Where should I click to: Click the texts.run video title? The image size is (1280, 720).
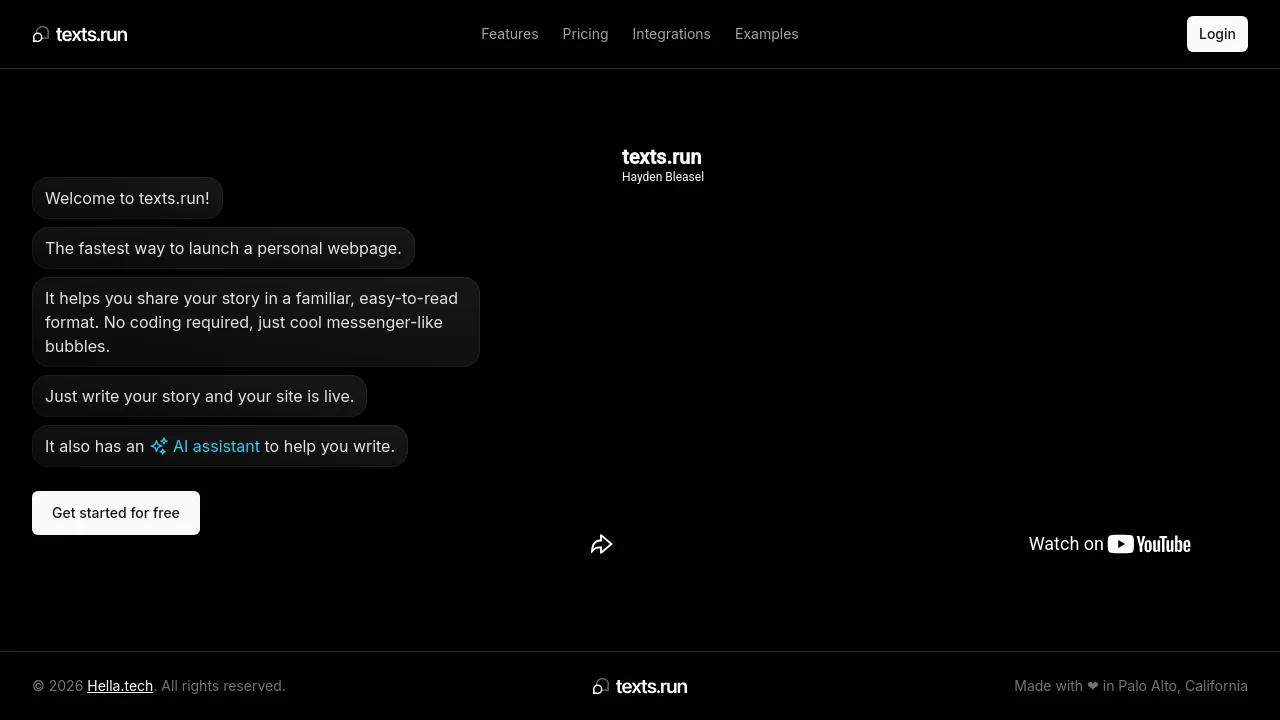[661, 157]
